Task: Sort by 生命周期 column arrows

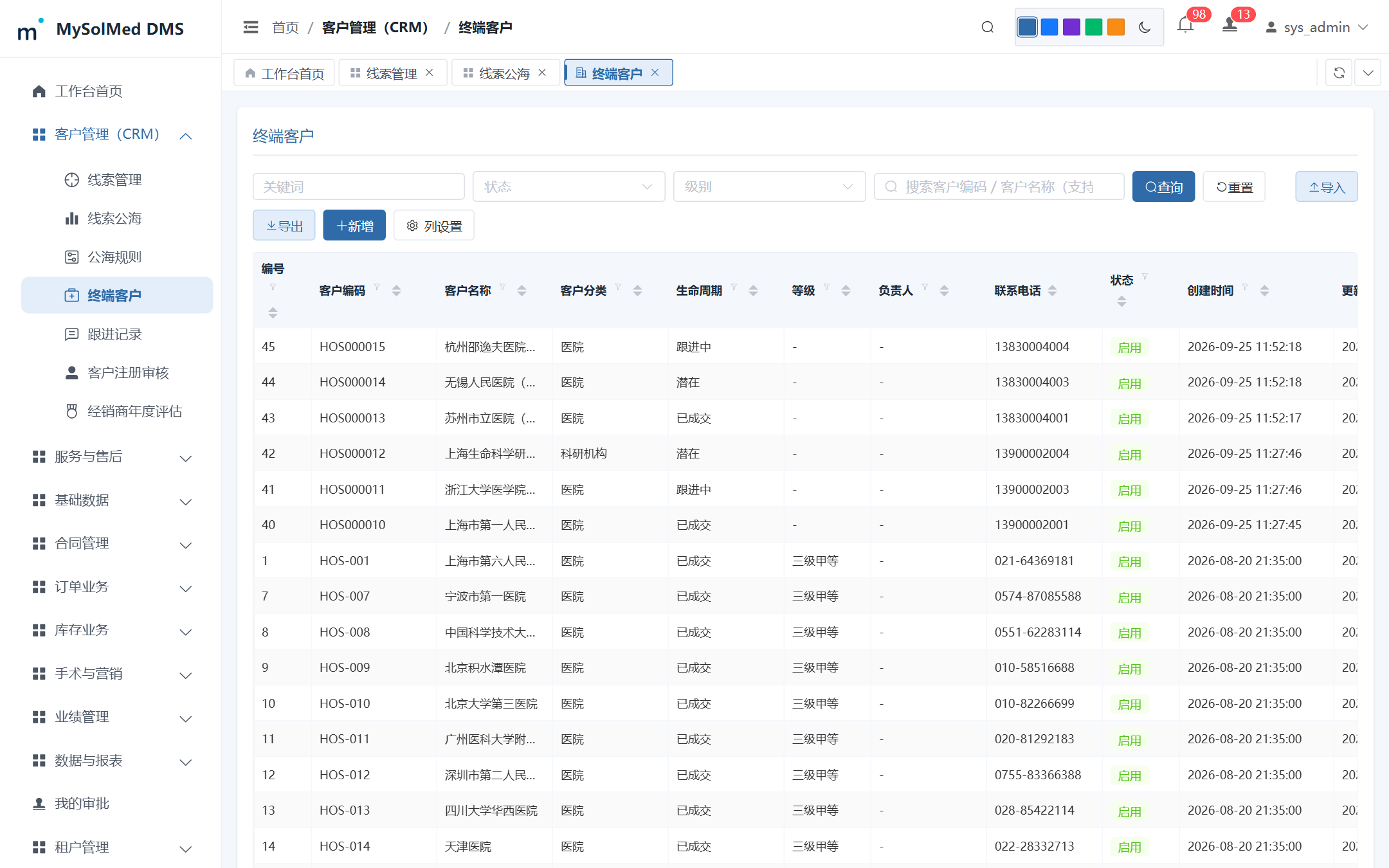Action: 753,291
